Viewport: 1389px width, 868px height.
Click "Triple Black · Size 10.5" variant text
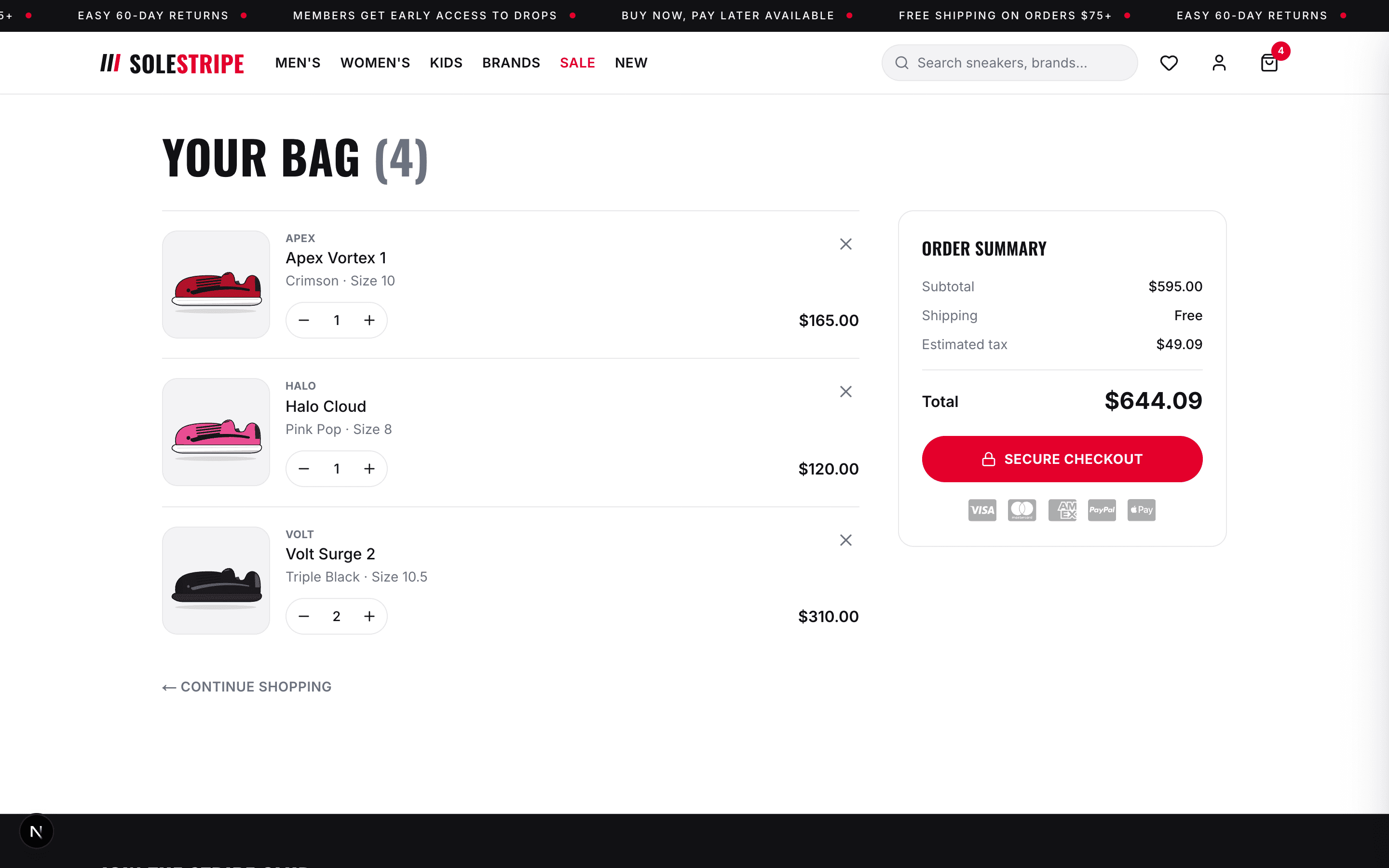tap(356, 577)
